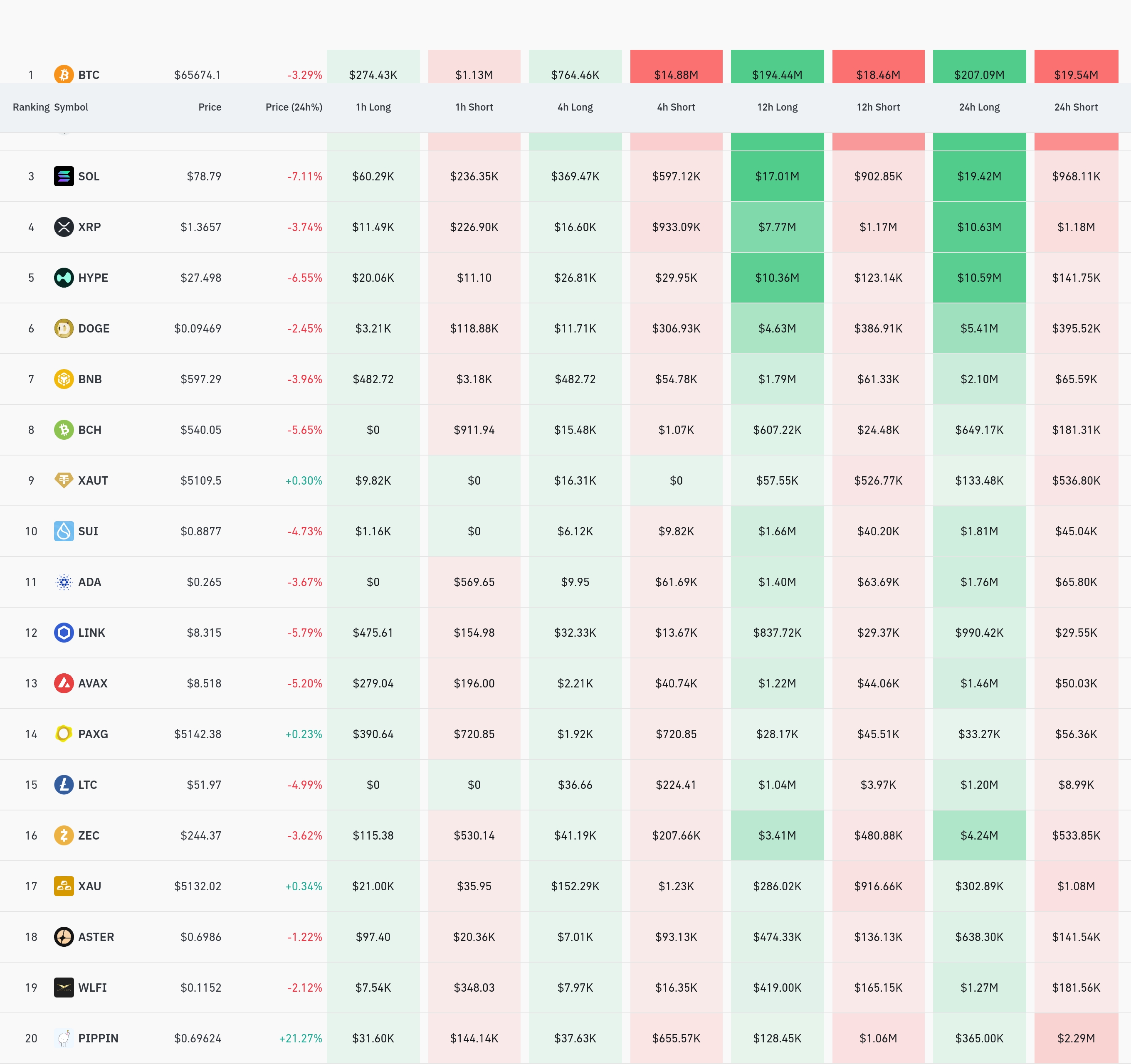The width and height of the screenshot is (1131, 1064).
Task: Open the ASTER symbol link
Action: pos(96,937)
